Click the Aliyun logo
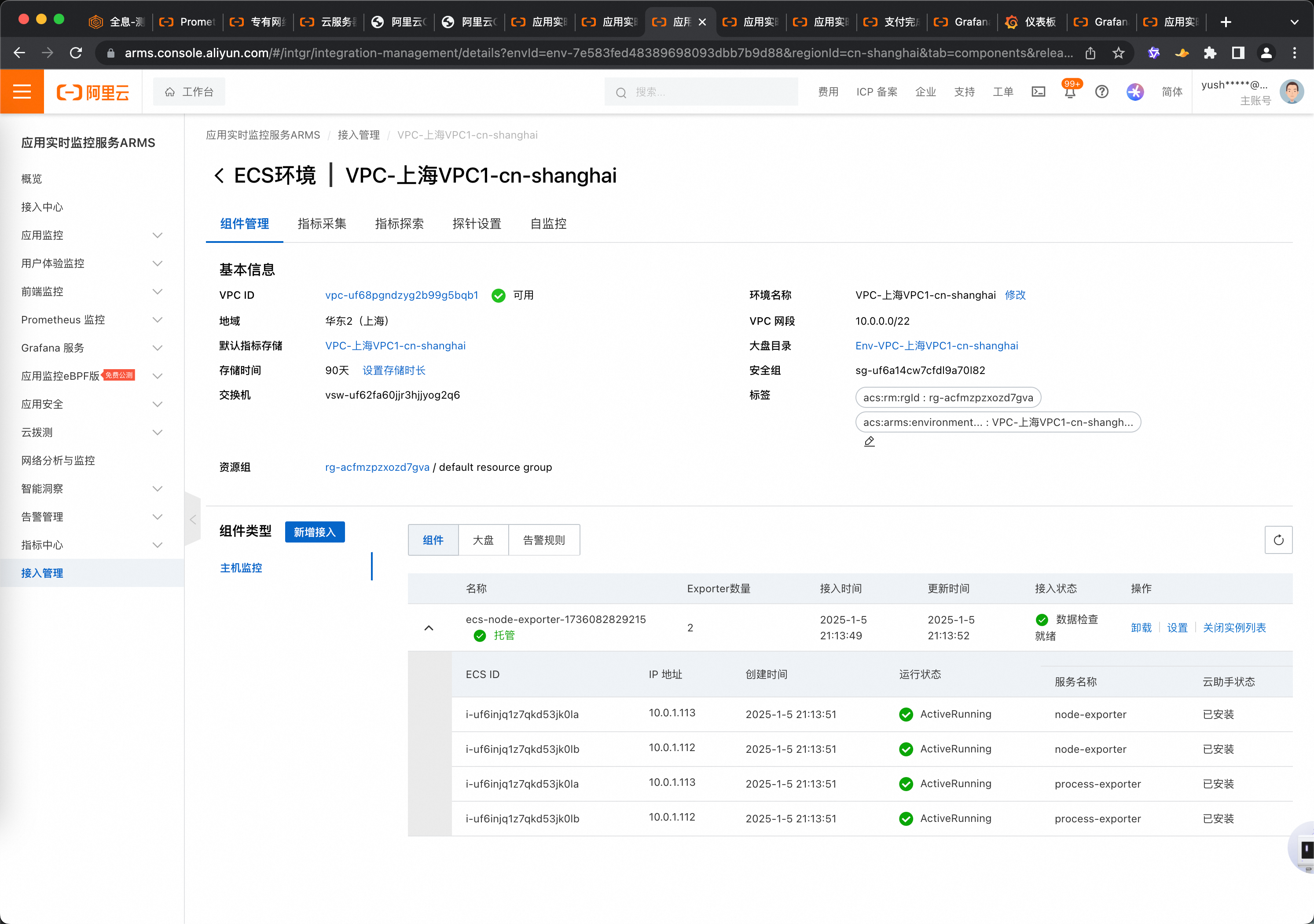Image resolution: width=1314 pixels, height=924 pixels. 93,92
